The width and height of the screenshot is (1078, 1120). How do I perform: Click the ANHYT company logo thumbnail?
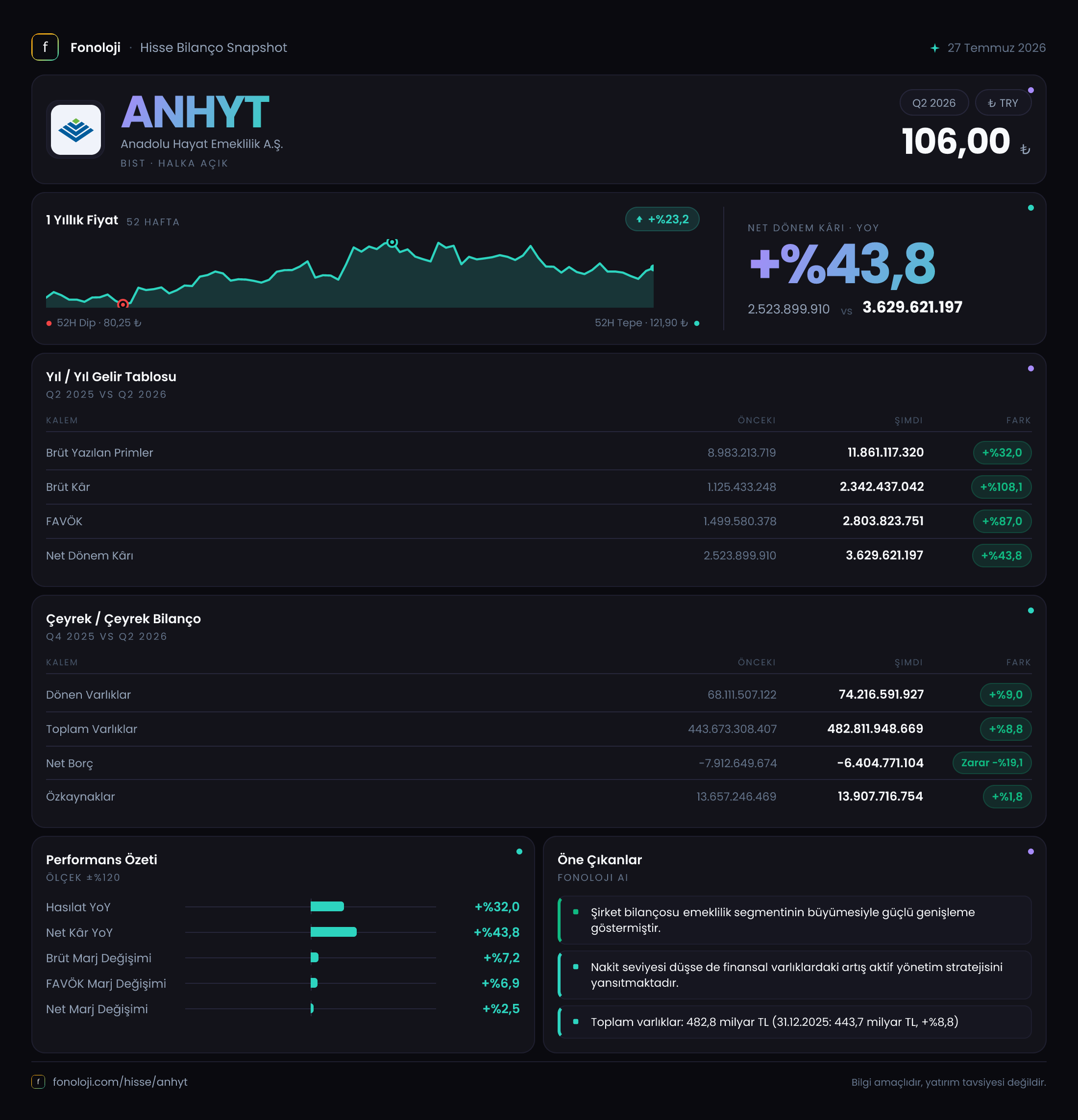click(76, 130)
